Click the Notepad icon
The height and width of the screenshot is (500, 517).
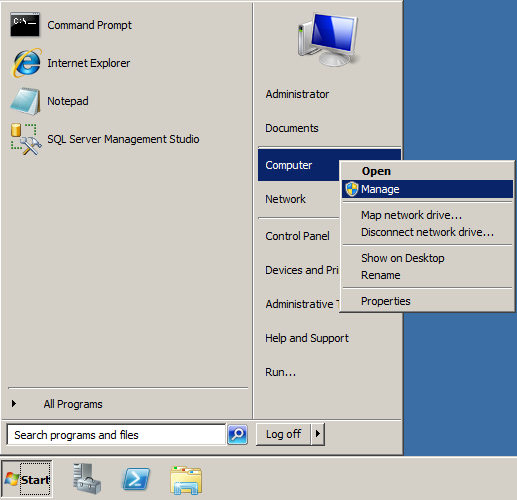pyautogui.click(x=26, y=101)
